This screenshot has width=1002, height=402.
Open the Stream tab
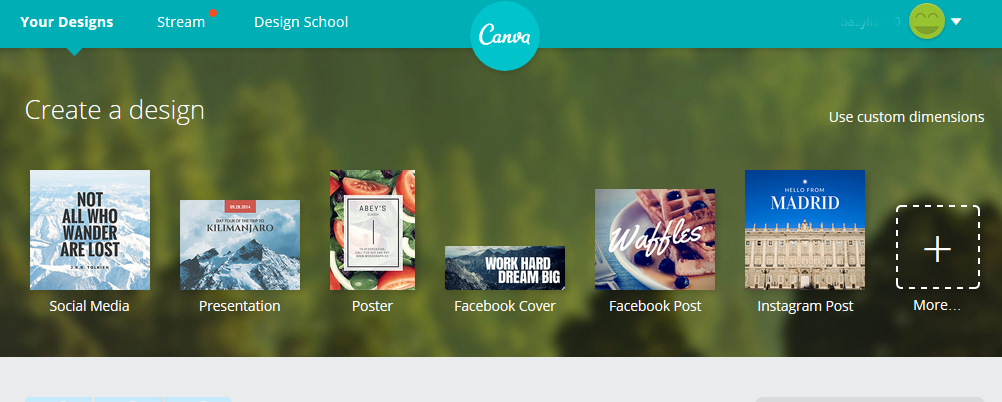[181, 22]
